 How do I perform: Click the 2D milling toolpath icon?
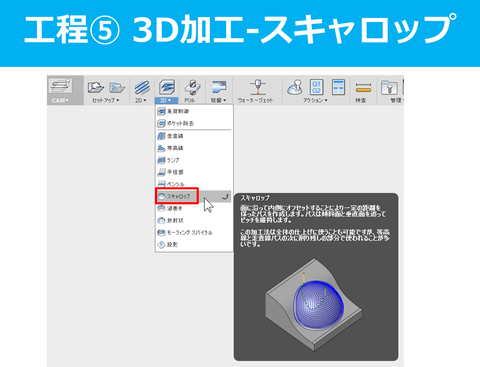pyautogui.click(x=142, y=88)
